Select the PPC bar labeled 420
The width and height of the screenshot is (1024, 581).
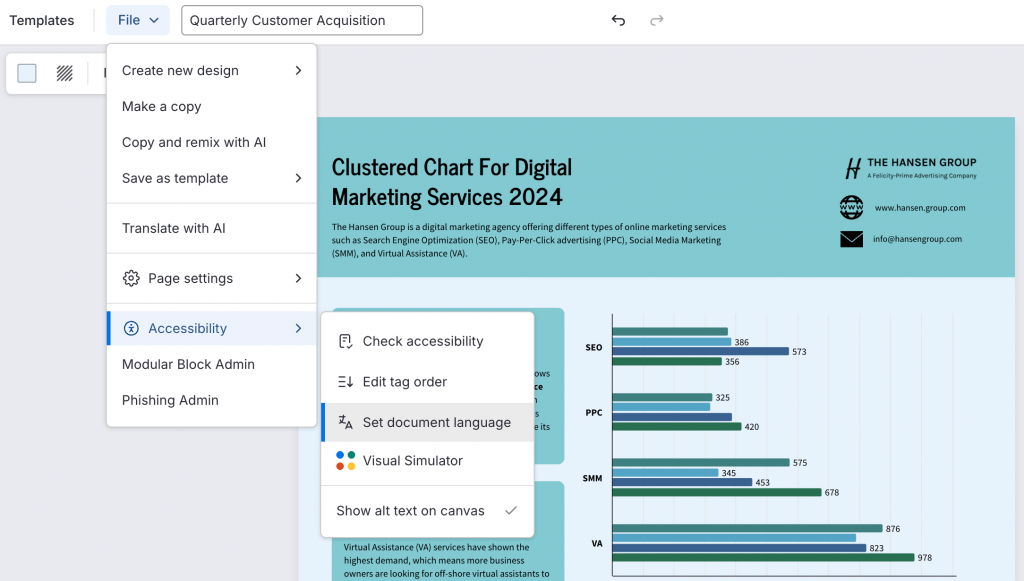[677, 426]
